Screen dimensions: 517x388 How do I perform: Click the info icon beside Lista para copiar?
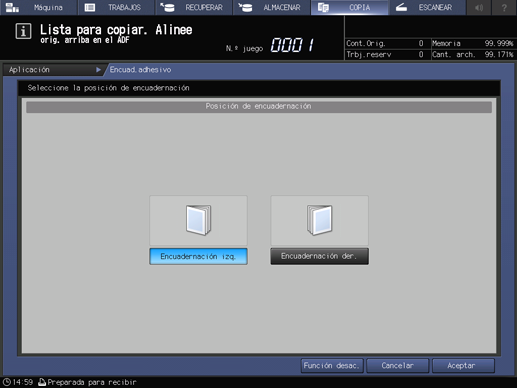[23, 31]
